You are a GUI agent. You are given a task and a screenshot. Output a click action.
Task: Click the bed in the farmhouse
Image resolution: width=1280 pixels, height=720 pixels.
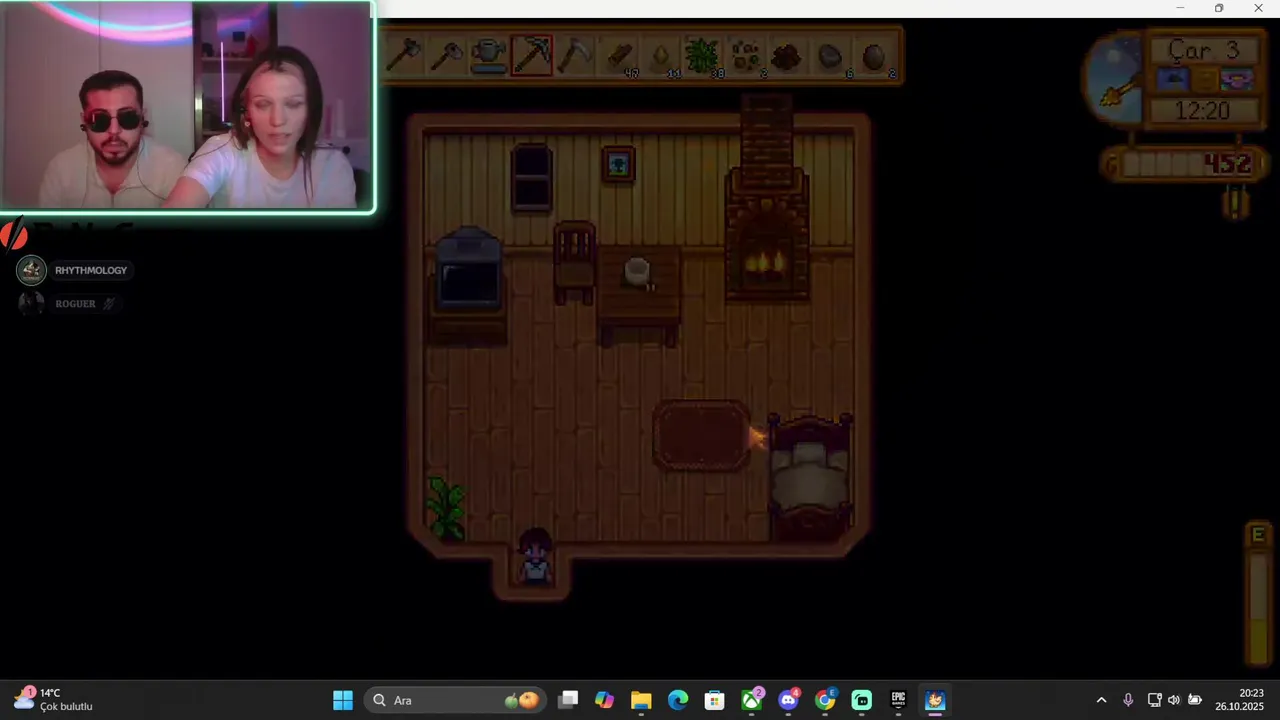pos(809,477)
